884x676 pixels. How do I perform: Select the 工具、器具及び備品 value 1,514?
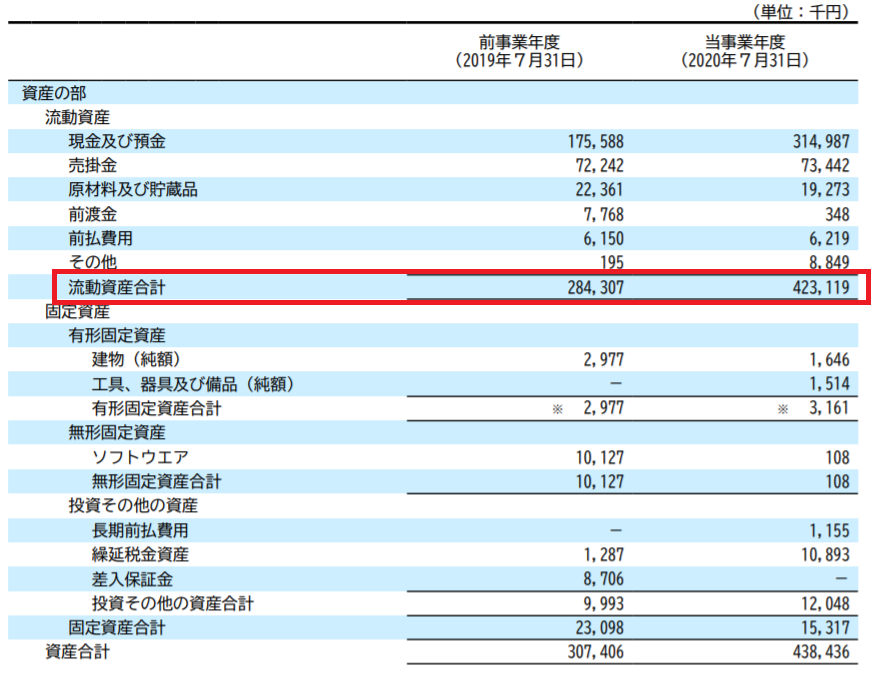[824, 384]
